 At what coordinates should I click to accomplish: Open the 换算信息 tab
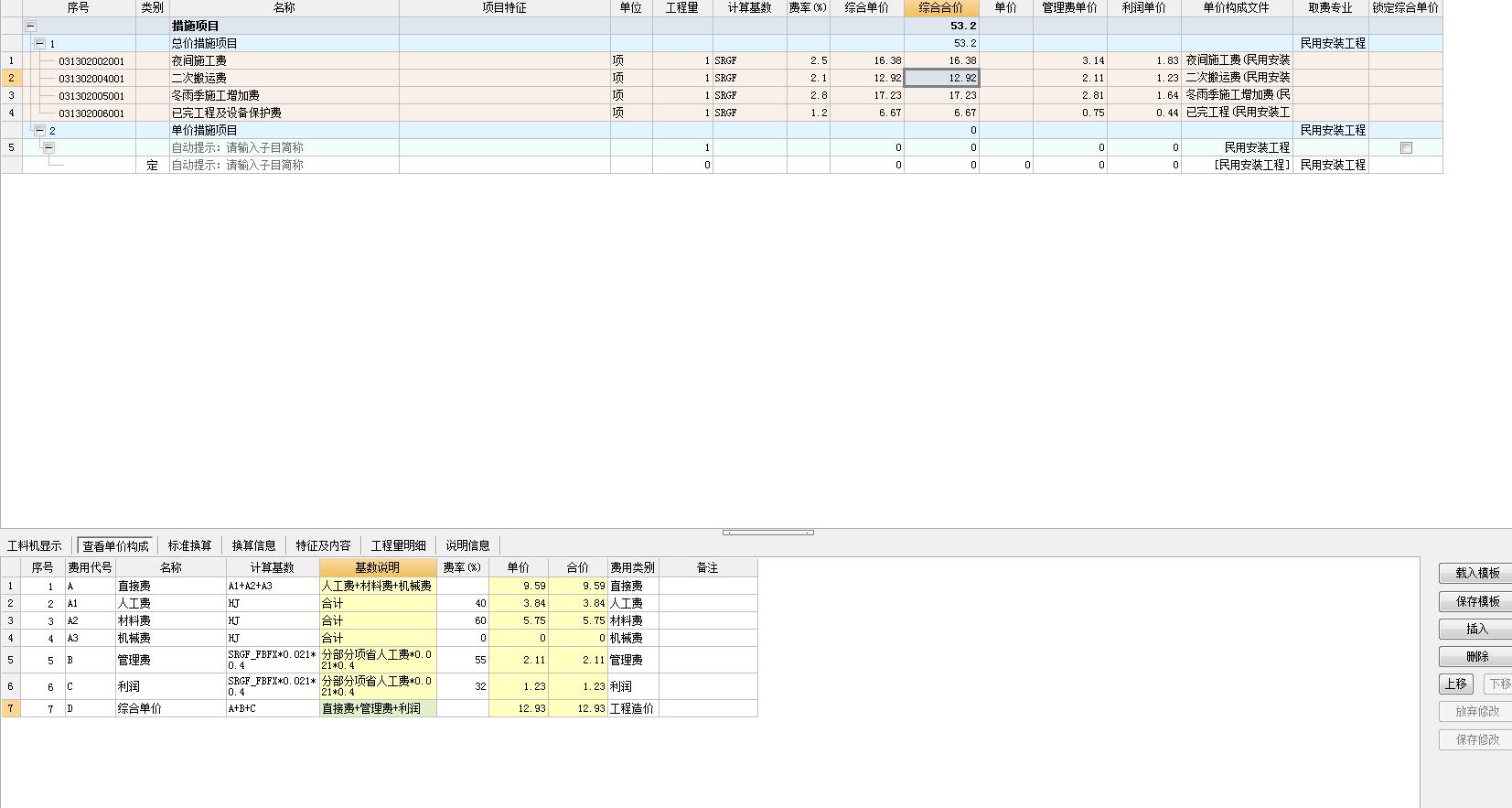[253, 545]
